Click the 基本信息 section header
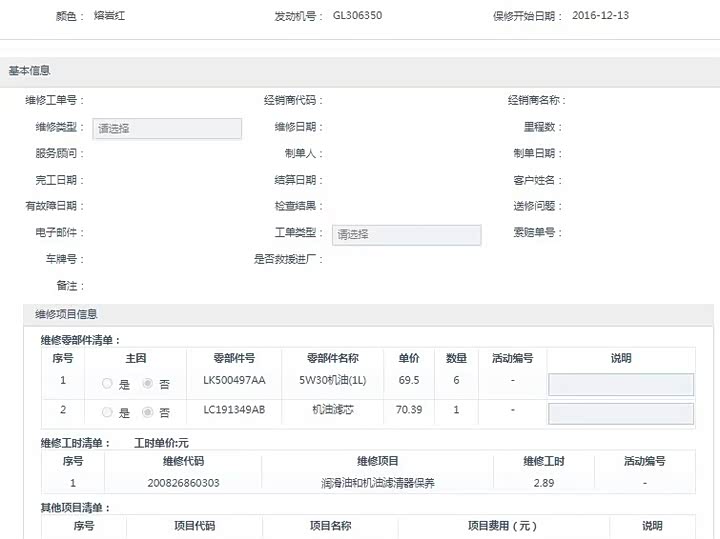Viewport: 720px width, 539px height. pyautogui.click(x=30, y=71)
